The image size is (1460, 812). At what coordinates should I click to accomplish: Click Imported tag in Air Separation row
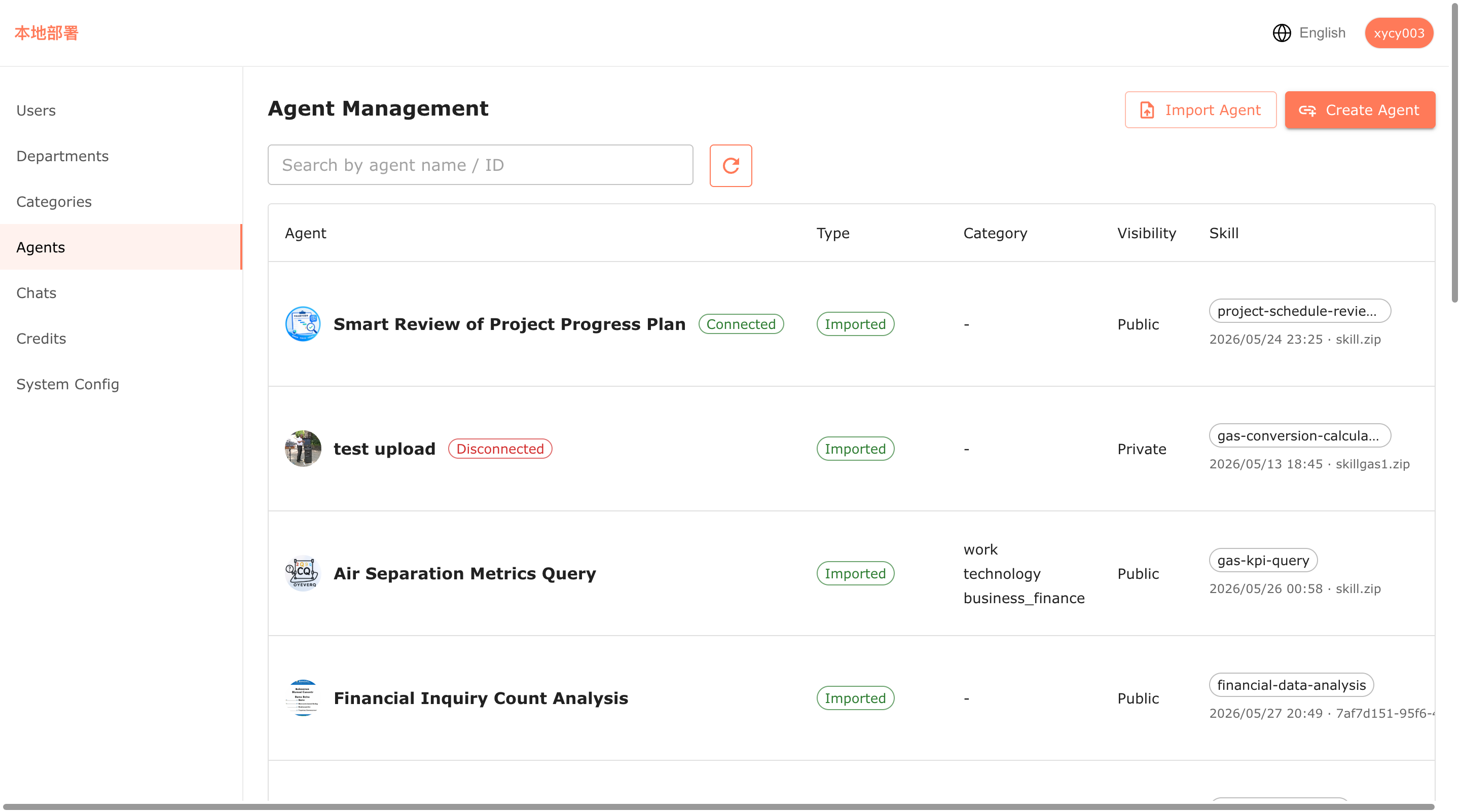click(x=855, y=573)
